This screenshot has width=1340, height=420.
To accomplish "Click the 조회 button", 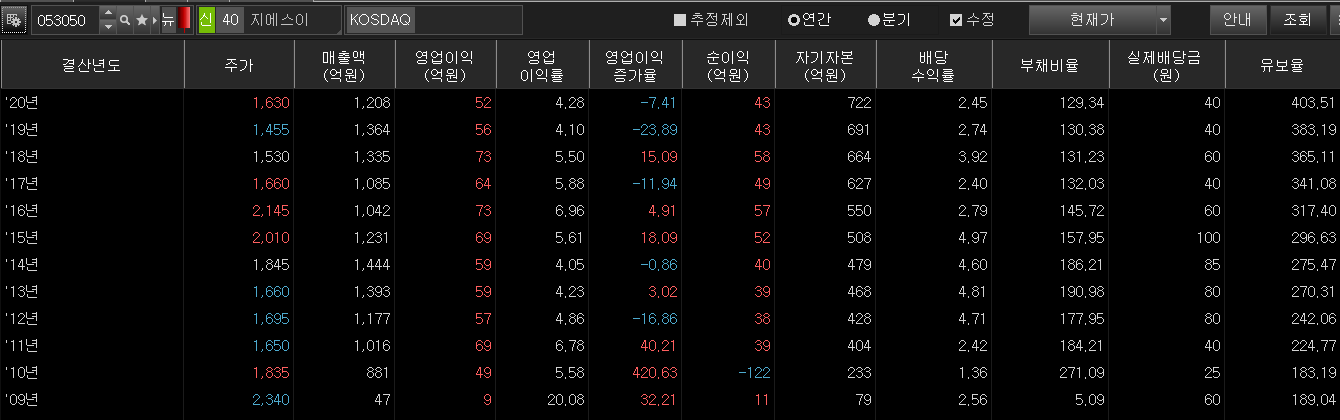I will tap(1298, 20).
